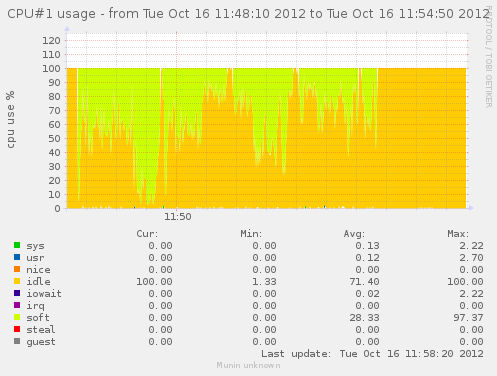
Task: Click the Last update timestamp text
Action: pos(372,354)
